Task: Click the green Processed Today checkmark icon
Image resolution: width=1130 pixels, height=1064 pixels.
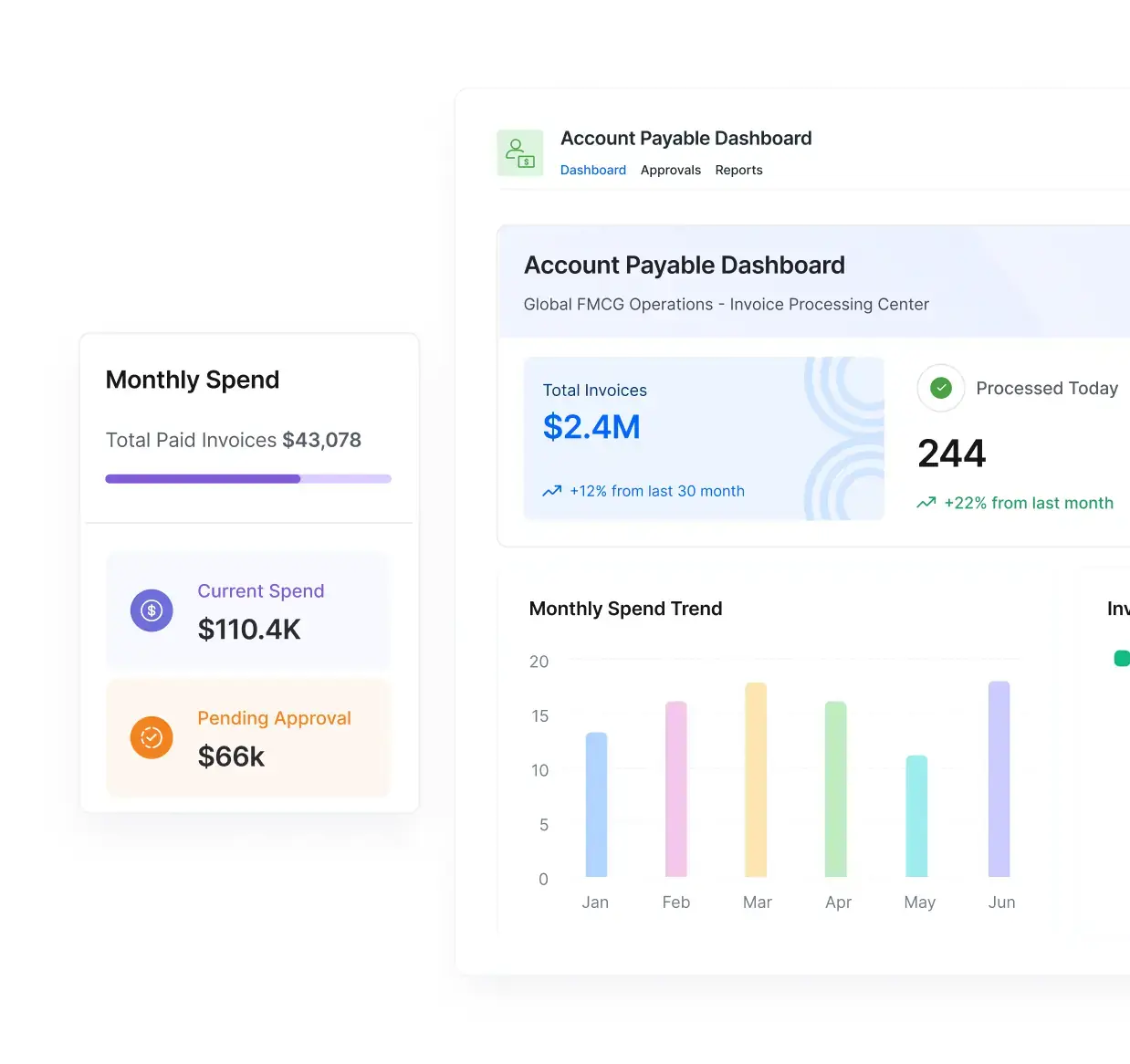Action: click(940, 388)
